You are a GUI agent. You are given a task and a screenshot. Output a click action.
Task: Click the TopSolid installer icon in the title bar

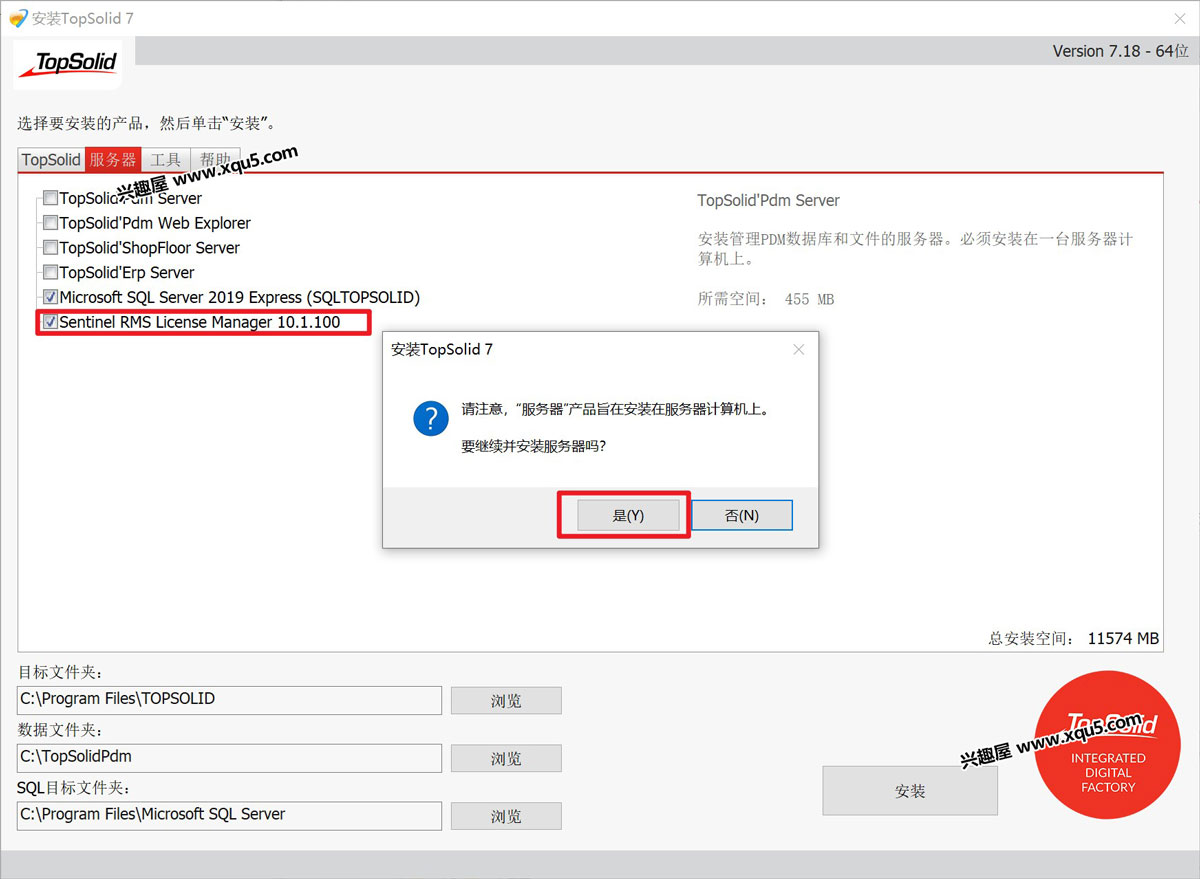[x=18, y=18]
